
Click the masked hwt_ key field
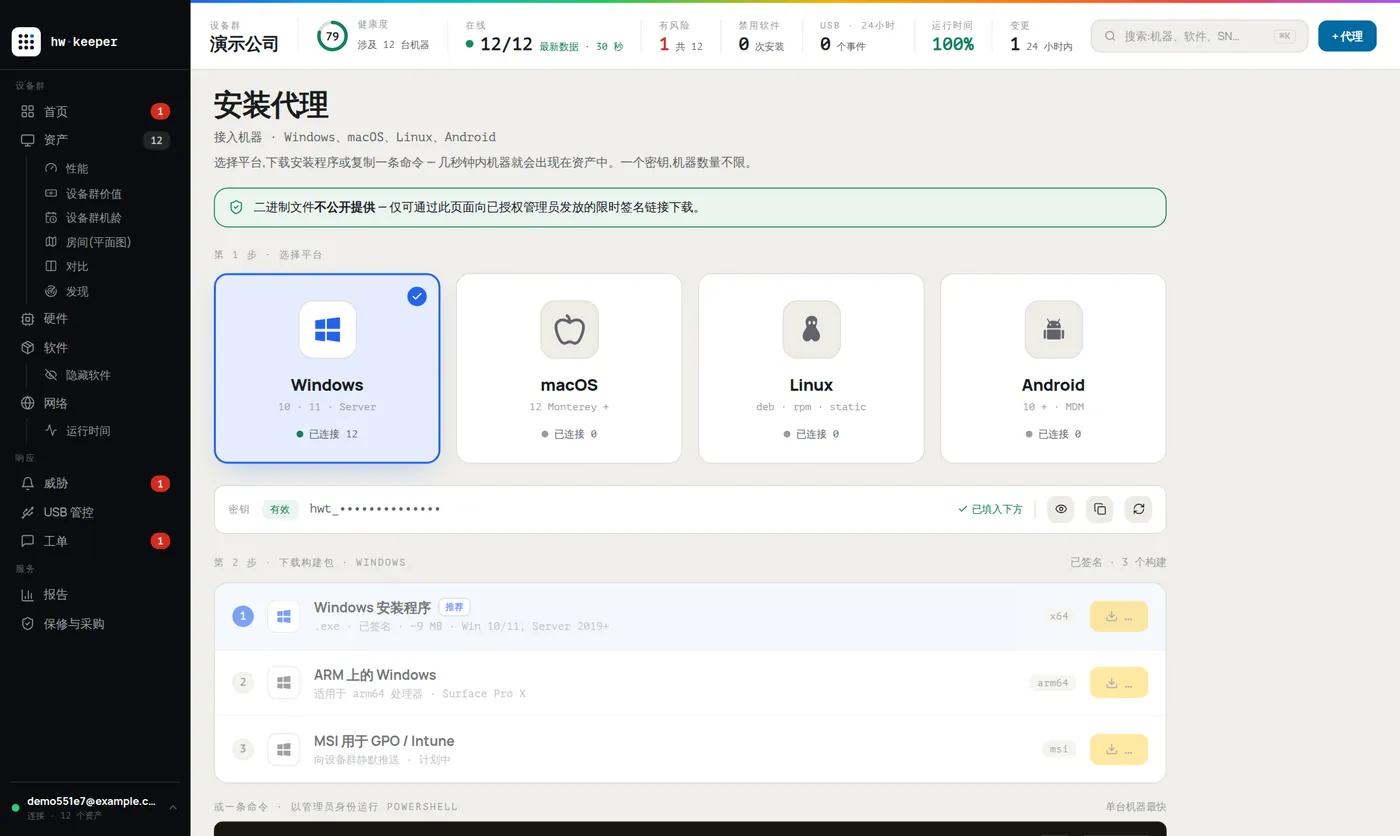[375, 509]
